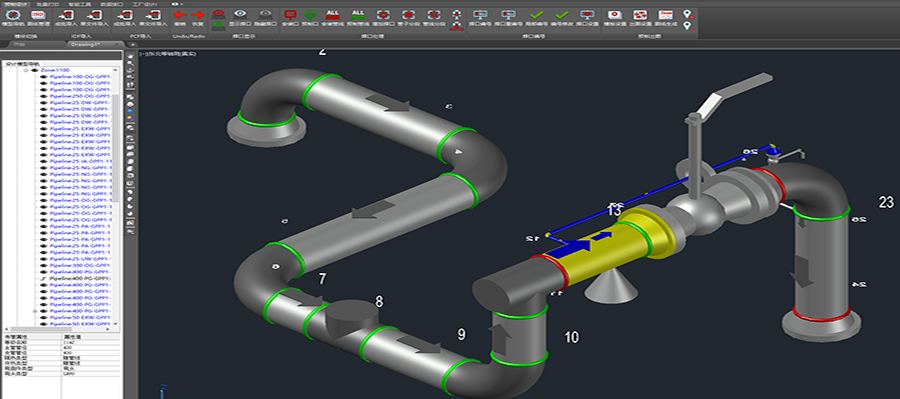Click the green map-marker weld icon

tap(309, 15)
